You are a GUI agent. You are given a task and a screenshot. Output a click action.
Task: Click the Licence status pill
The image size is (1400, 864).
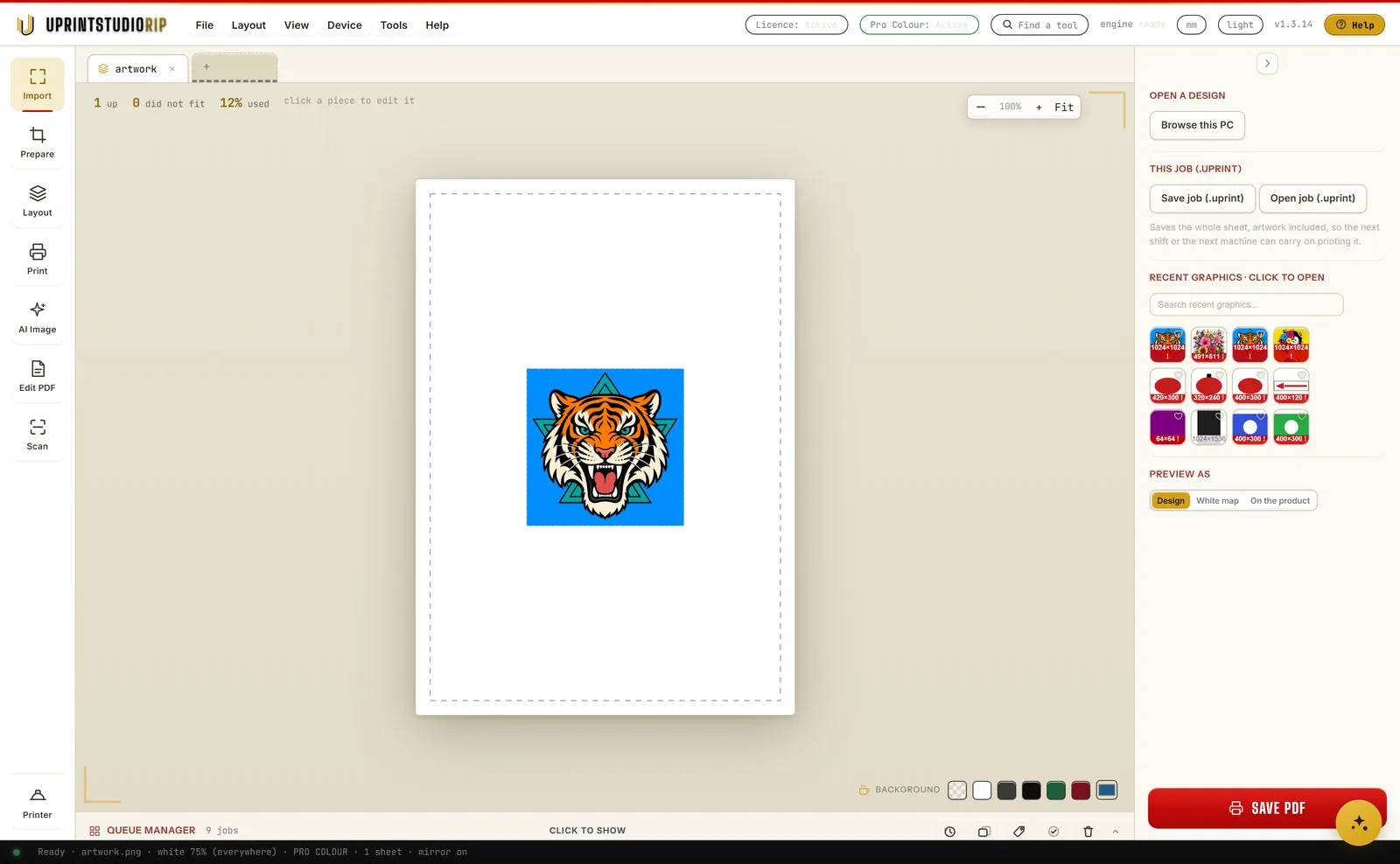tap(796, 24)
